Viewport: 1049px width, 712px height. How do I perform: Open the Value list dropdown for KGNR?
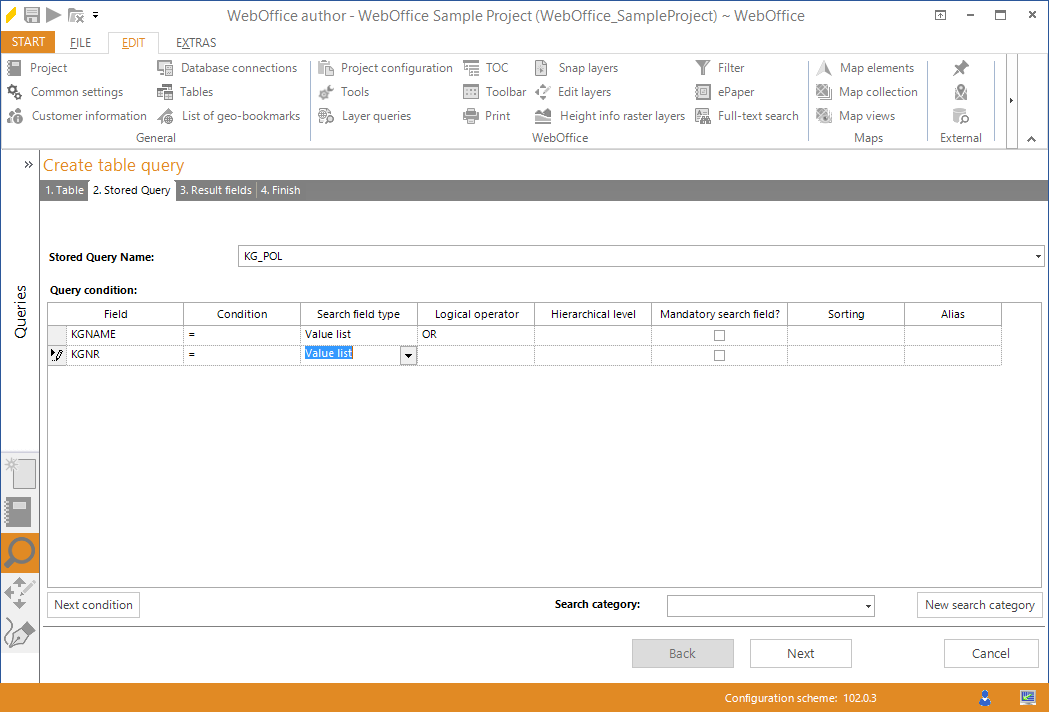[x=407, y=354]
